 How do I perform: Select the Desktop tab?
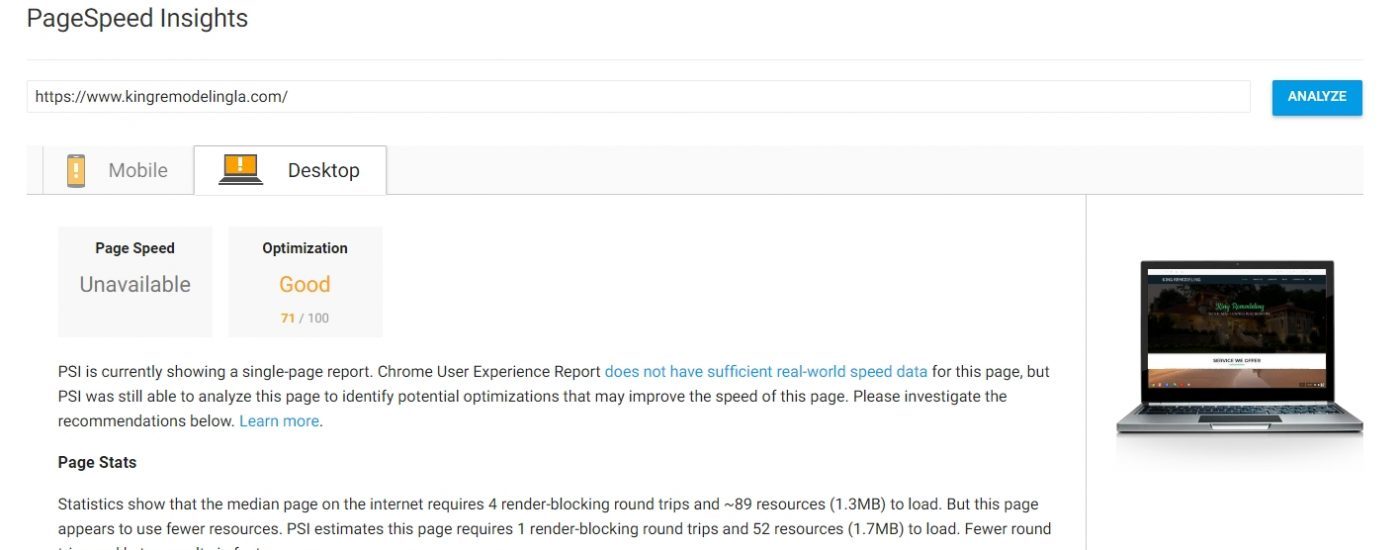pos(290,170)
